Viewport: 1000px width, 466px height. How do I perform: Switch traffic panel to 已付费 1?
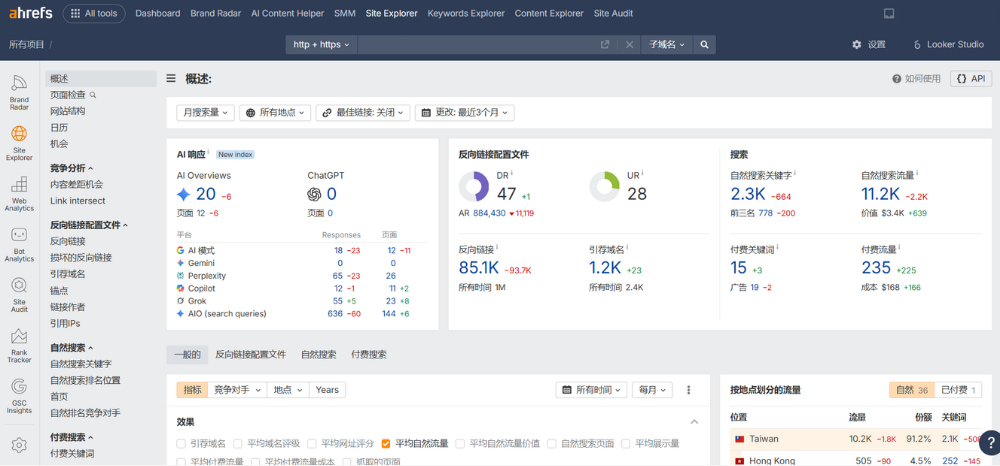coord(958,390)
